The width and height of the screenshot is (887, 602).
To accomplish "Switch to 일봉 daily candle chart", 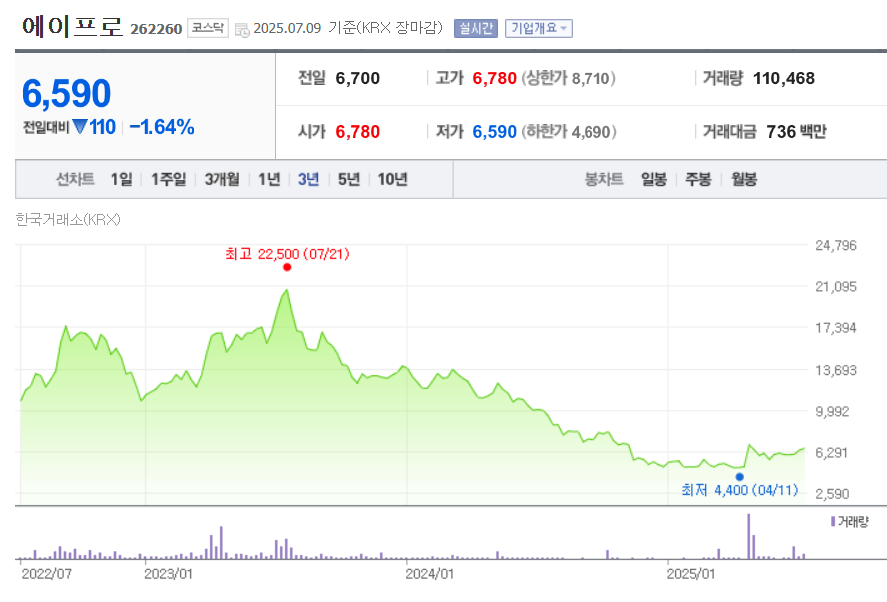I will (654, 179).
